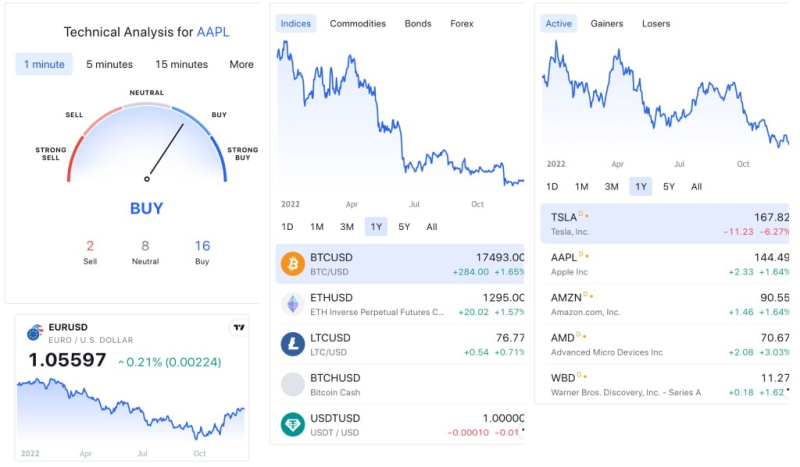
Task: Click the BUY rating result text
Action: tap(146, 208)
